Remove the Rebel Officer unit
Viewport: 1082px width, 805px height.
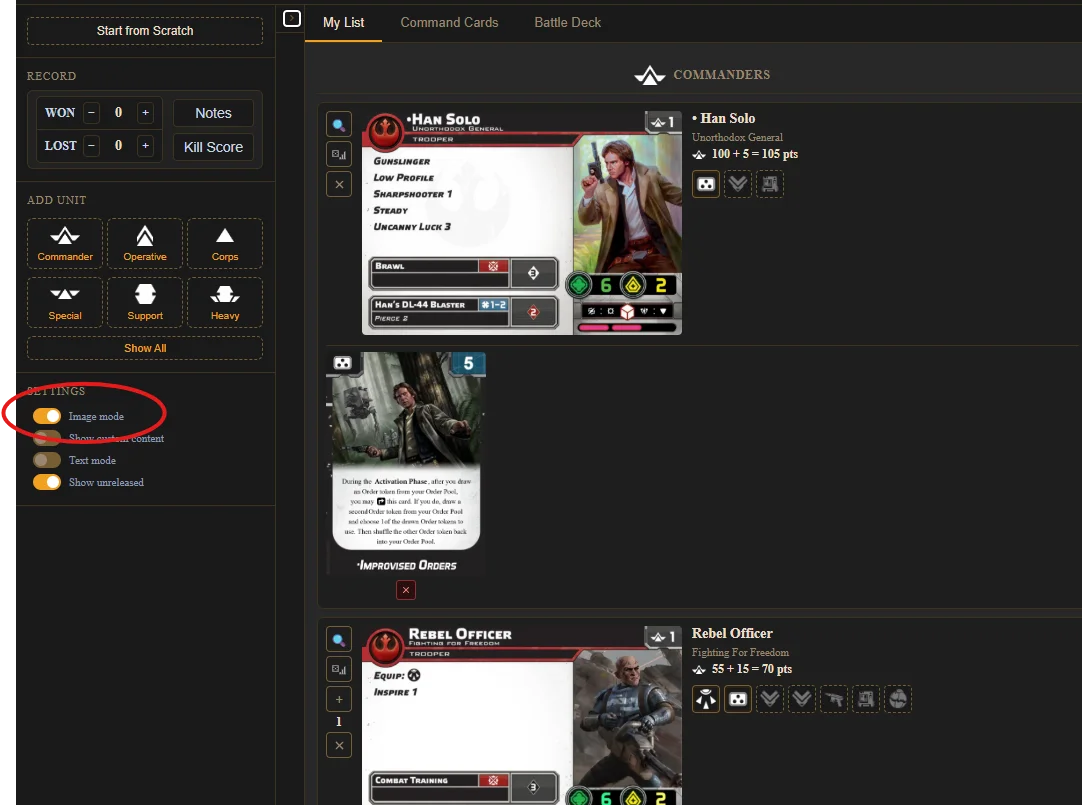tap(339, 745)
